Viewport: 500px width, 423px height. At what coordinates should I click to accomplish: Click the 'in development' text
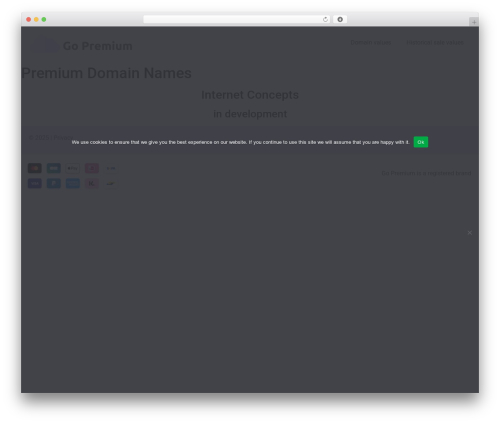[250, 114]
